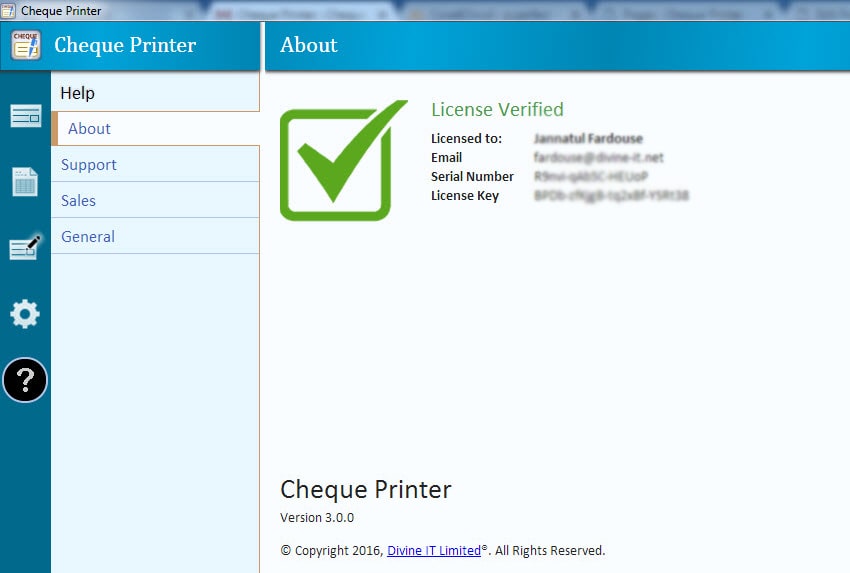Click the Cheque Printer logo in header
Image resolution: width=850 pixels, height=573 pixels.
[x=26, y=45]
